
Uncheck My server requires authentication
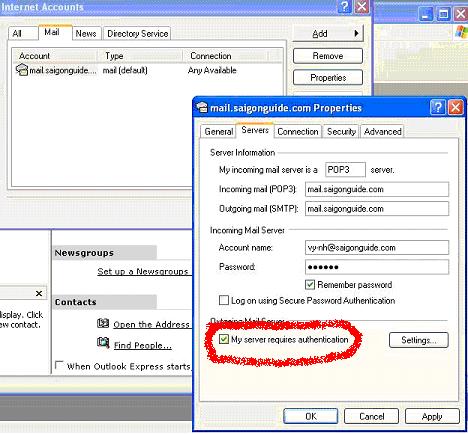coord(224,340)
